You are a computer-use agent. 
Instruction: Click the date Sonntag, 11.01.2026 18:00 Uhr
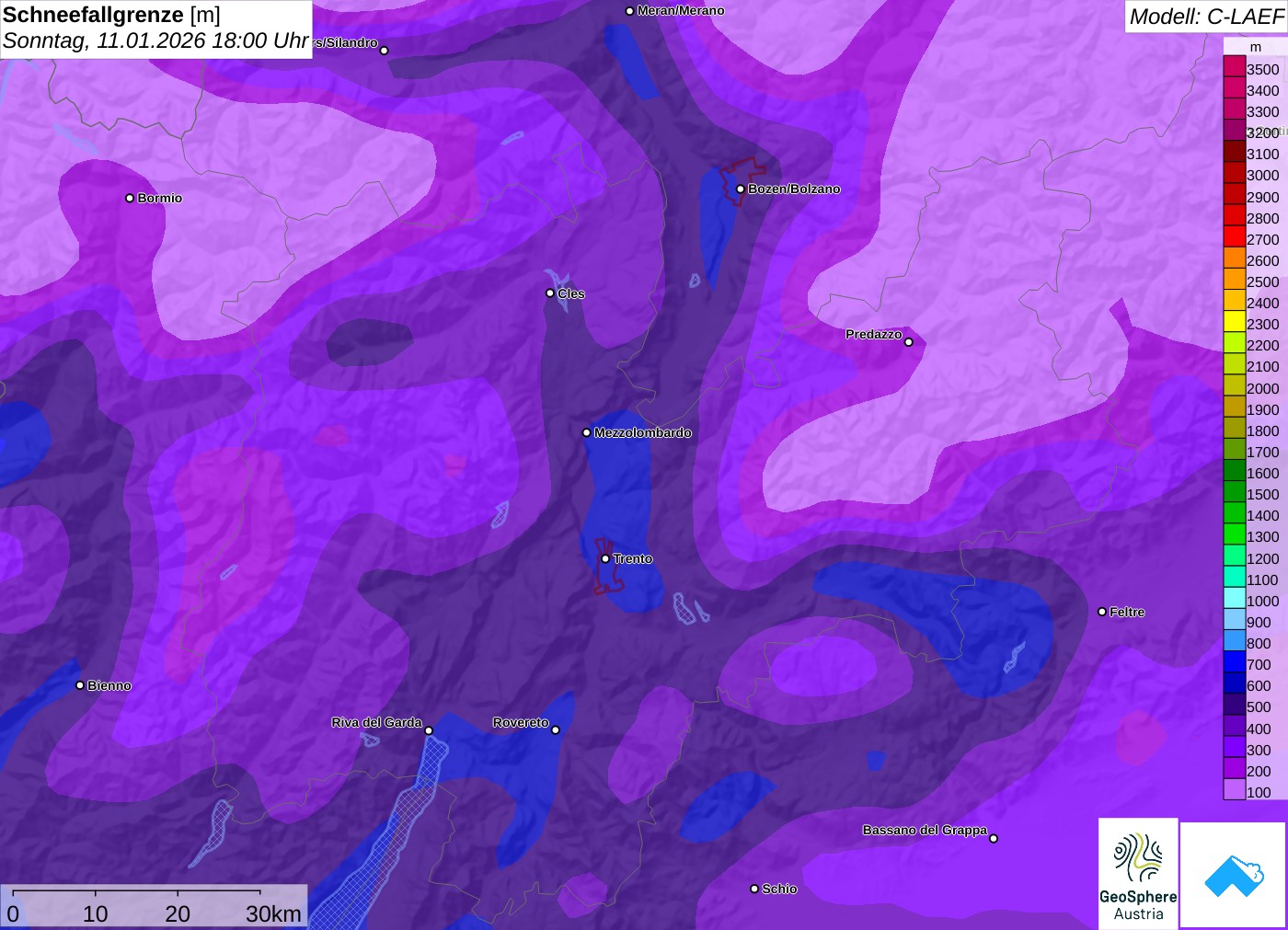click(x=155, y=41)
